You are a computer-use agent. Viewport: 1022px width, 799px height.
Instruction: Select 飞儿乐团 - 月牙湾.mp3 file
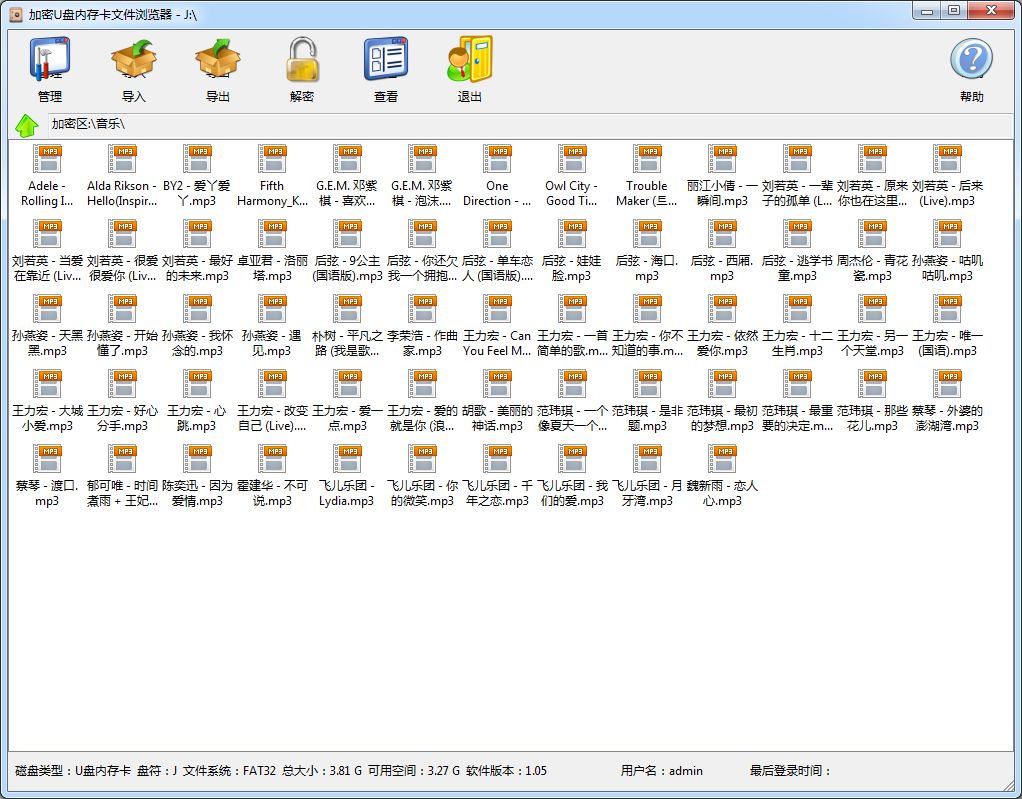point(647,476)
